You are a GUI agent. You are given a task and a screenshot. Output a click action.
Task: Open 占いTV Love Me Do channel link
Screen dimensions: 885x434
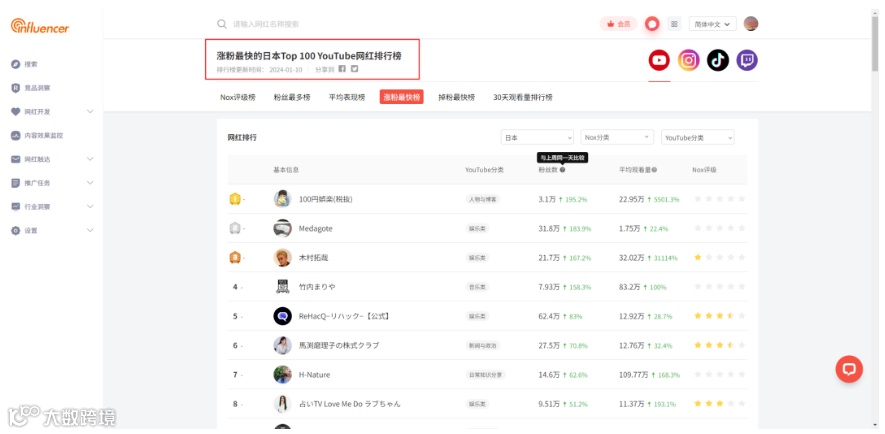click(x=349, y=404)
